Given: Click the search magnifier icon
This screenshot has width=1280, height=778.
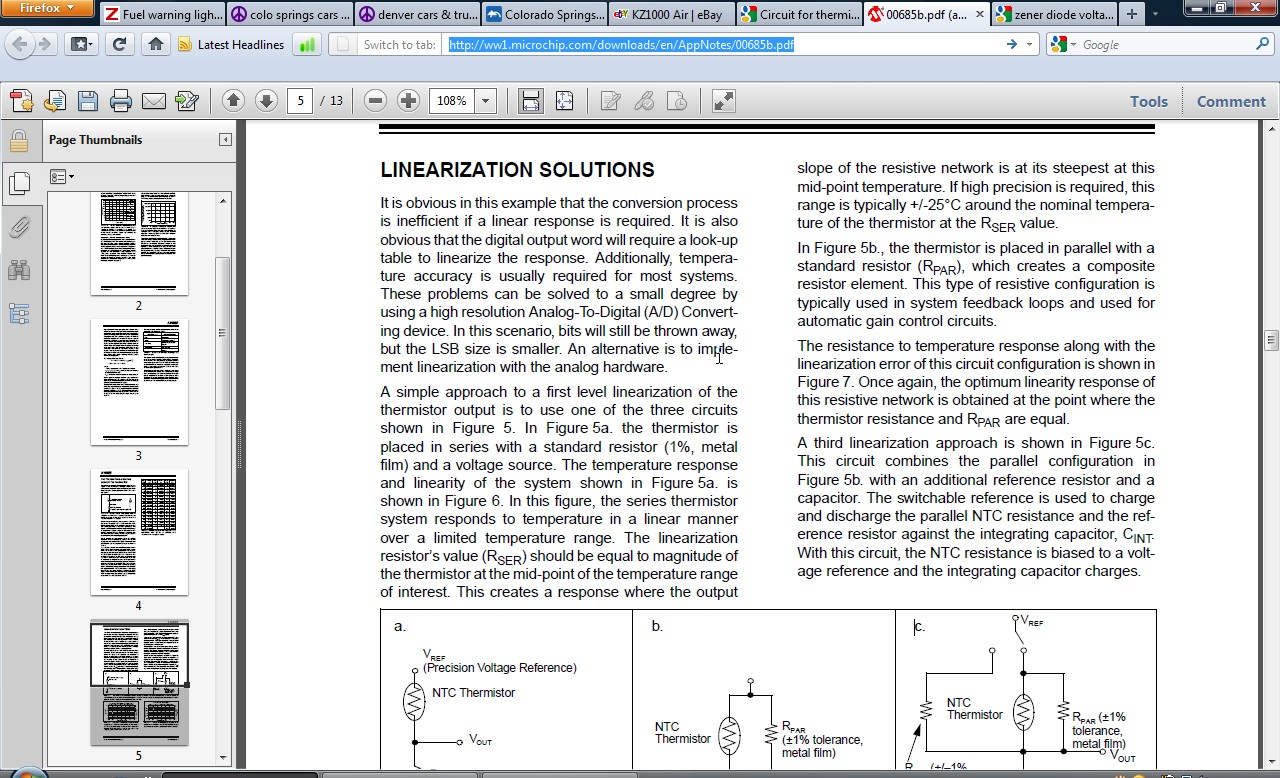Looking at the screenshot, I should (1262, 44).
